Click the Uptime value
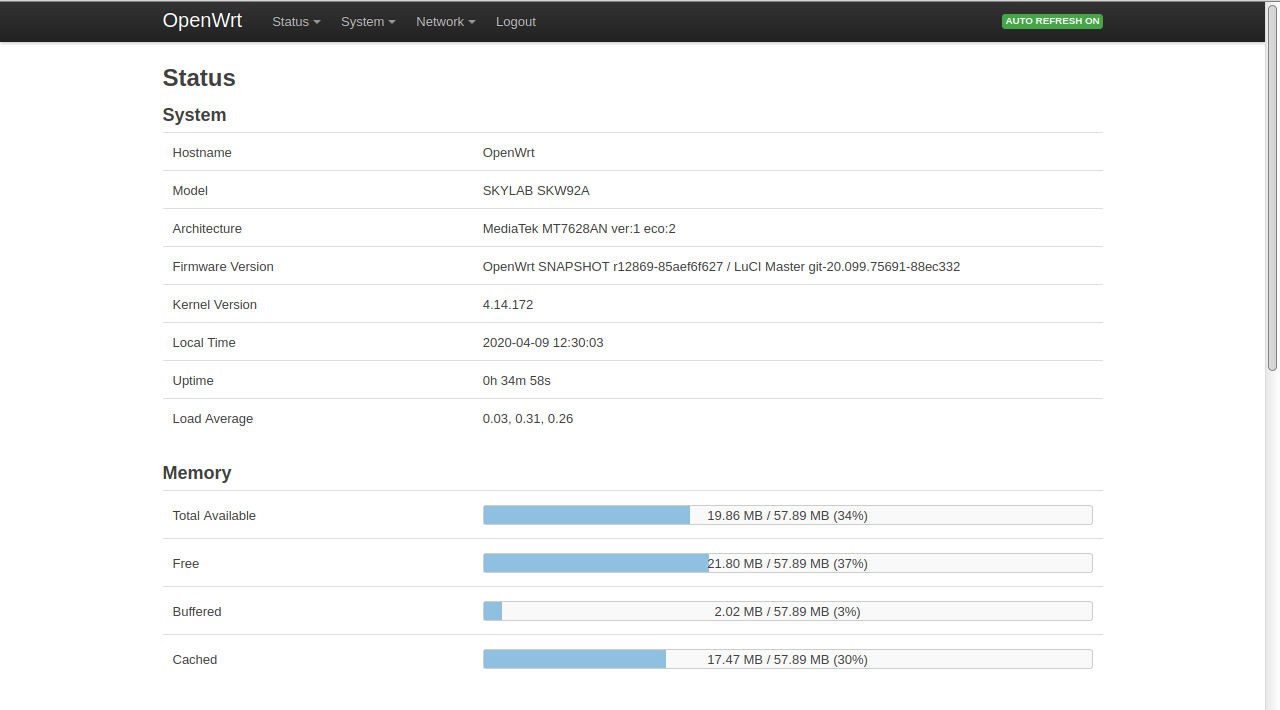The height and width of the screenshot is (710, 1280). [516, 381]
